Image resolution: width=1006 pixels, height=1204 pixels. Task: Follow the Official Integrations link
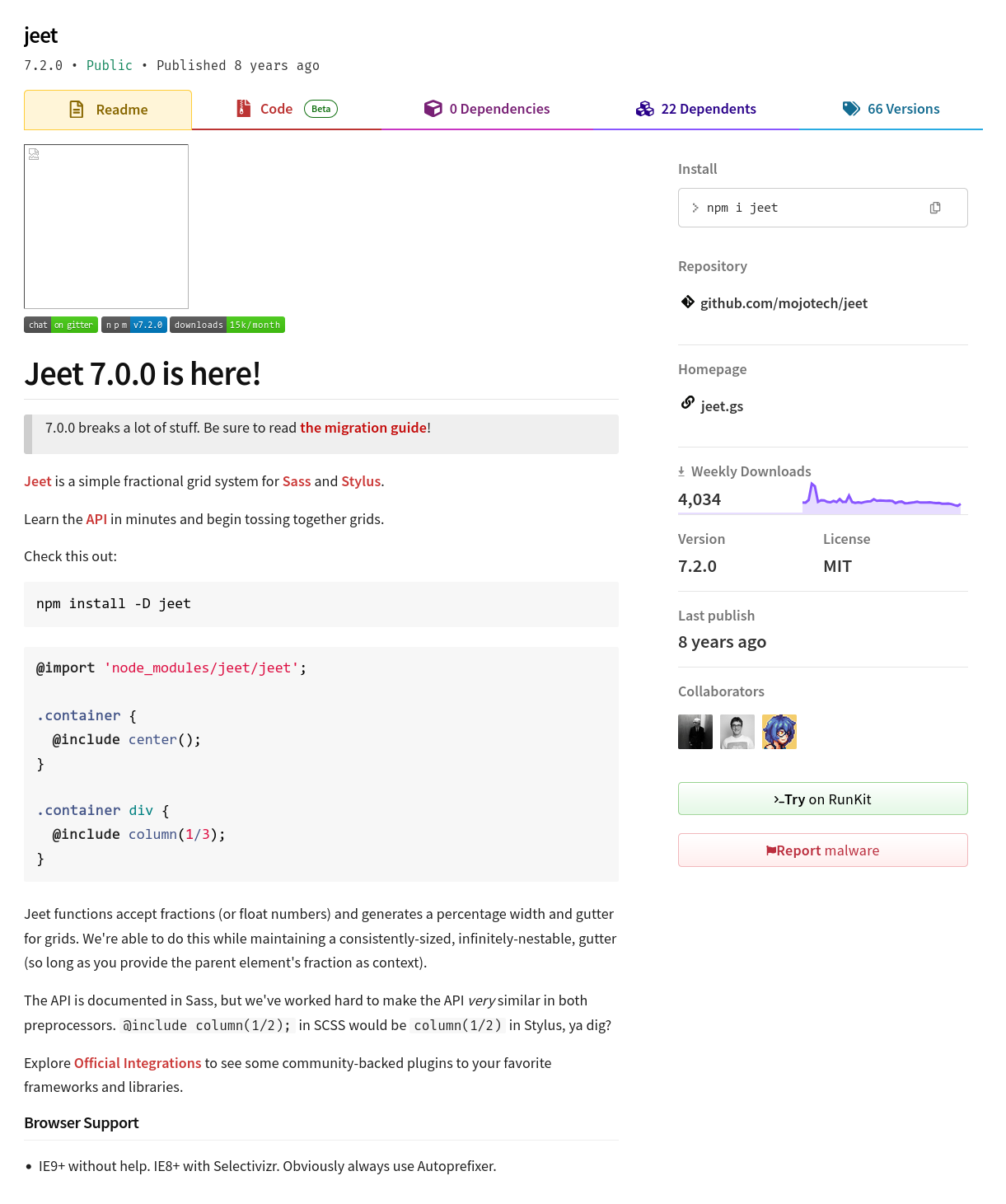coord(138,1063)
